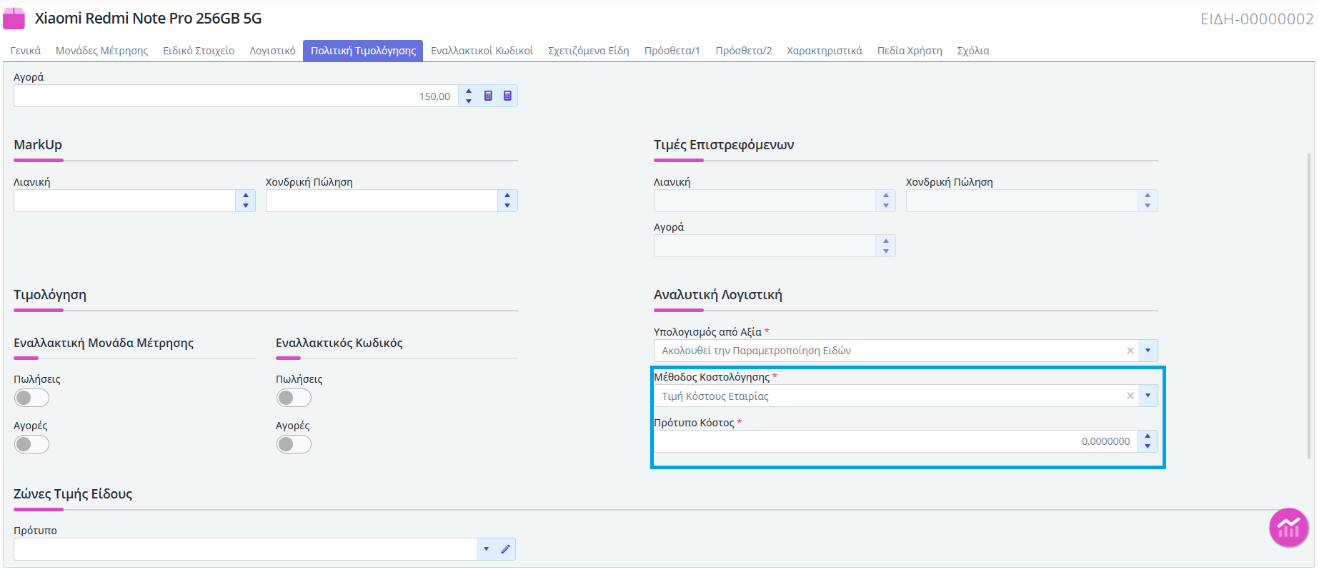This screenshot has height=572, width=1319.
Task: Decrease the Αγορά price with down arrow
Action: coord(469,101)
